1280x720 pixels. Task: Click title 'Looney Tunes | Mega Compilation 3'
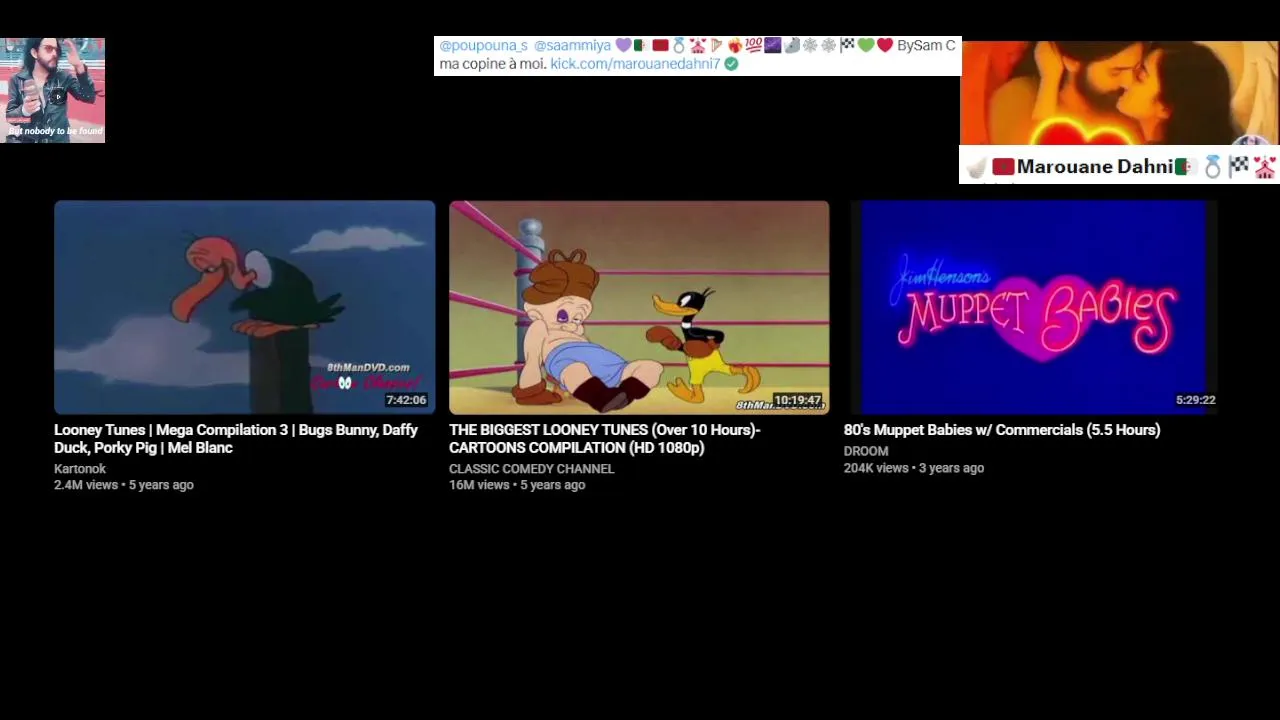click(x=236, y=439)
